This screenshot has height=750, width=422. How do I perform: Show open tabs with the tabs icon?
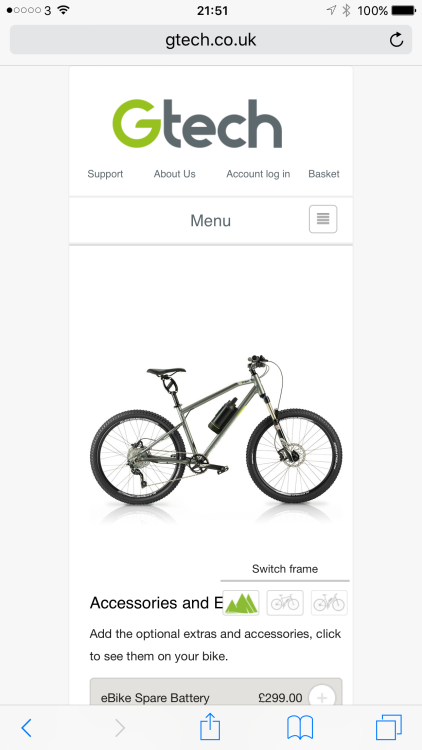[389, 728]
